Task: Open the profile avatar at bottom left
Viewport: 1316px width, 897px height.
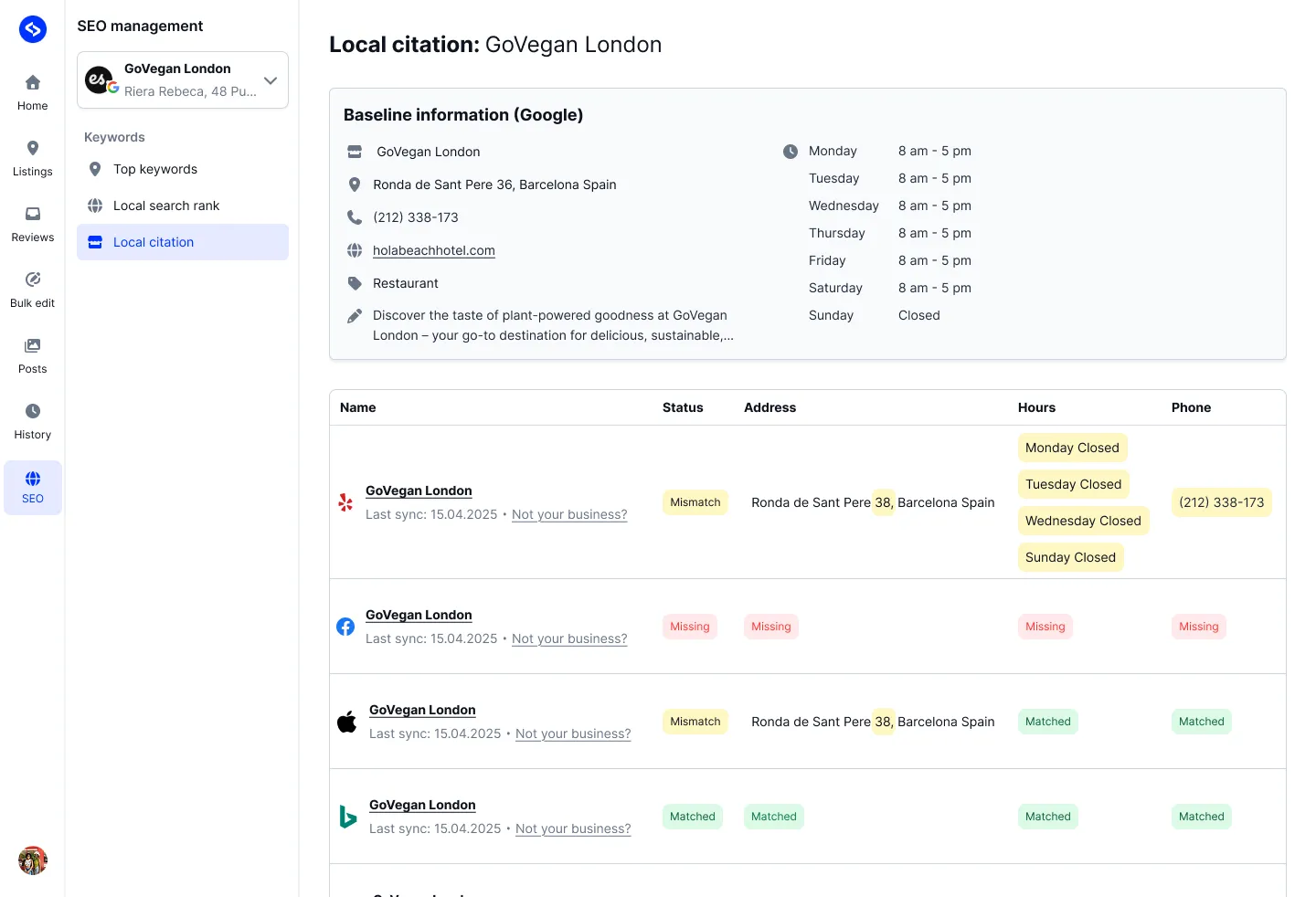Action: coord(32,860)
